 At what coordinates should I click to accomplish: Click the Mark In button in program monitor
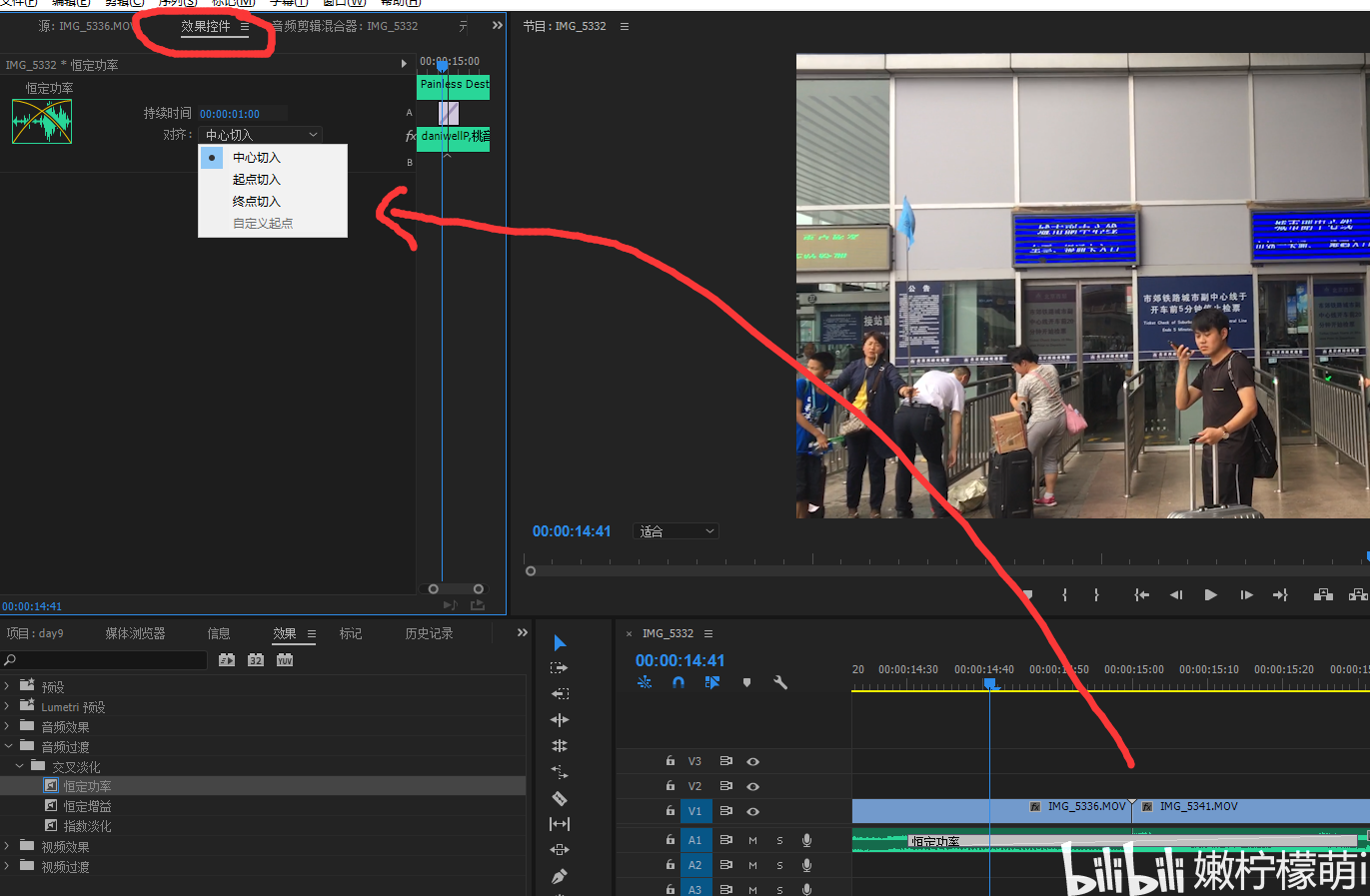(x=1065, y=595)
